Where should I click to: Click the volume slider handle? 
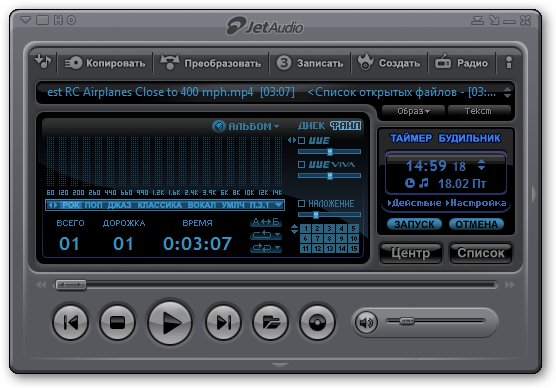406,321
